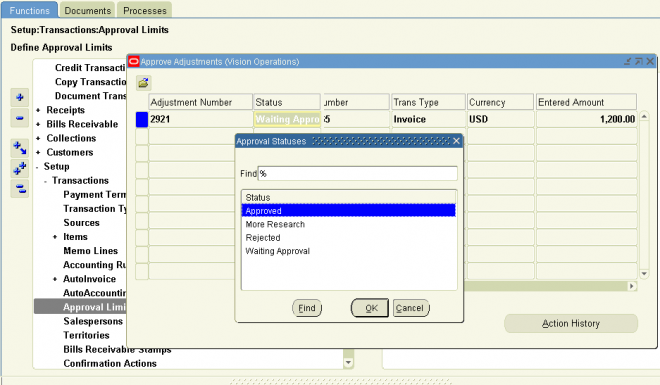This screenshot has height=385, width=660.
Task: Click the expand all nodes icon
Action: pos(19,168)
